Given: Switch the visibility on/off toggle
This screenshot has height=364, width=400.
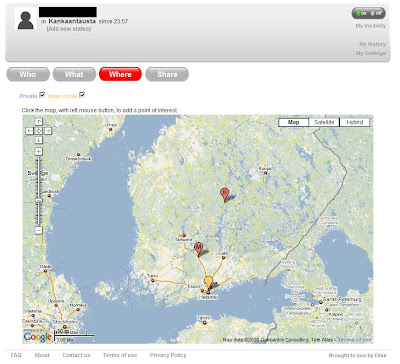Looking at the screenshot, I should [x=369, y=13].
